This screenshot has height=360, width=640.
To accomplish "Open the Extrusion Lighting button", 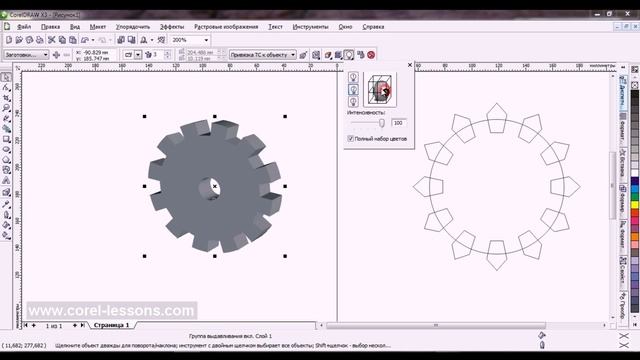I will tap(349, 55).
